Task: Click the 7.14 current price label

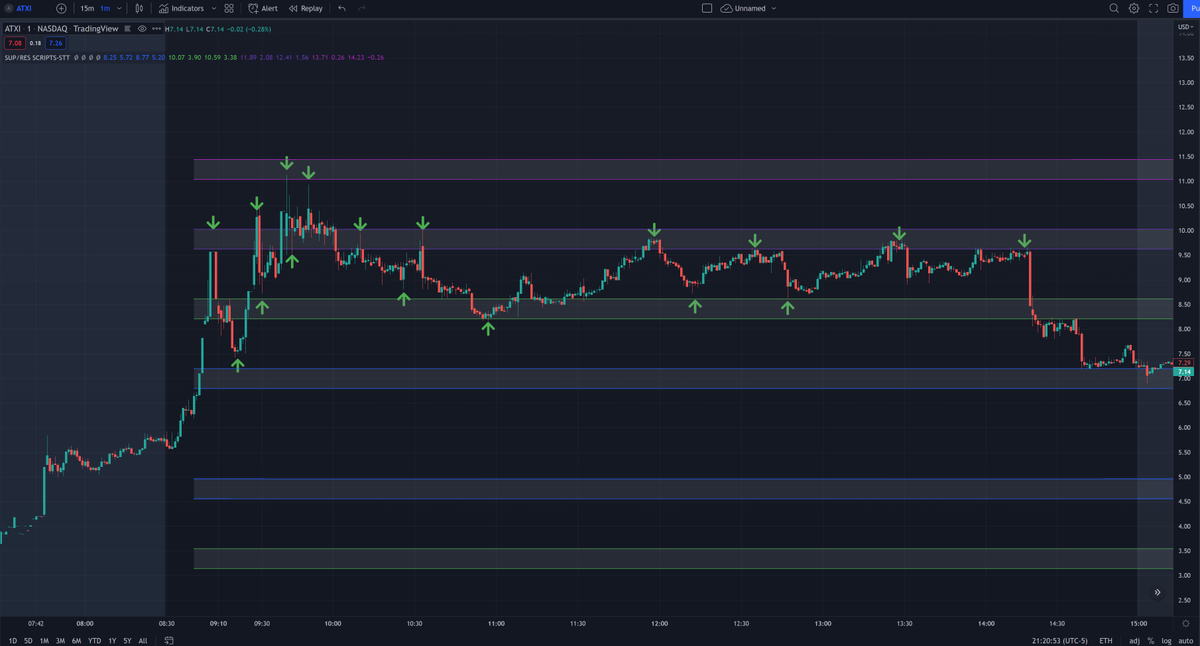Action: click(1185, 371)
